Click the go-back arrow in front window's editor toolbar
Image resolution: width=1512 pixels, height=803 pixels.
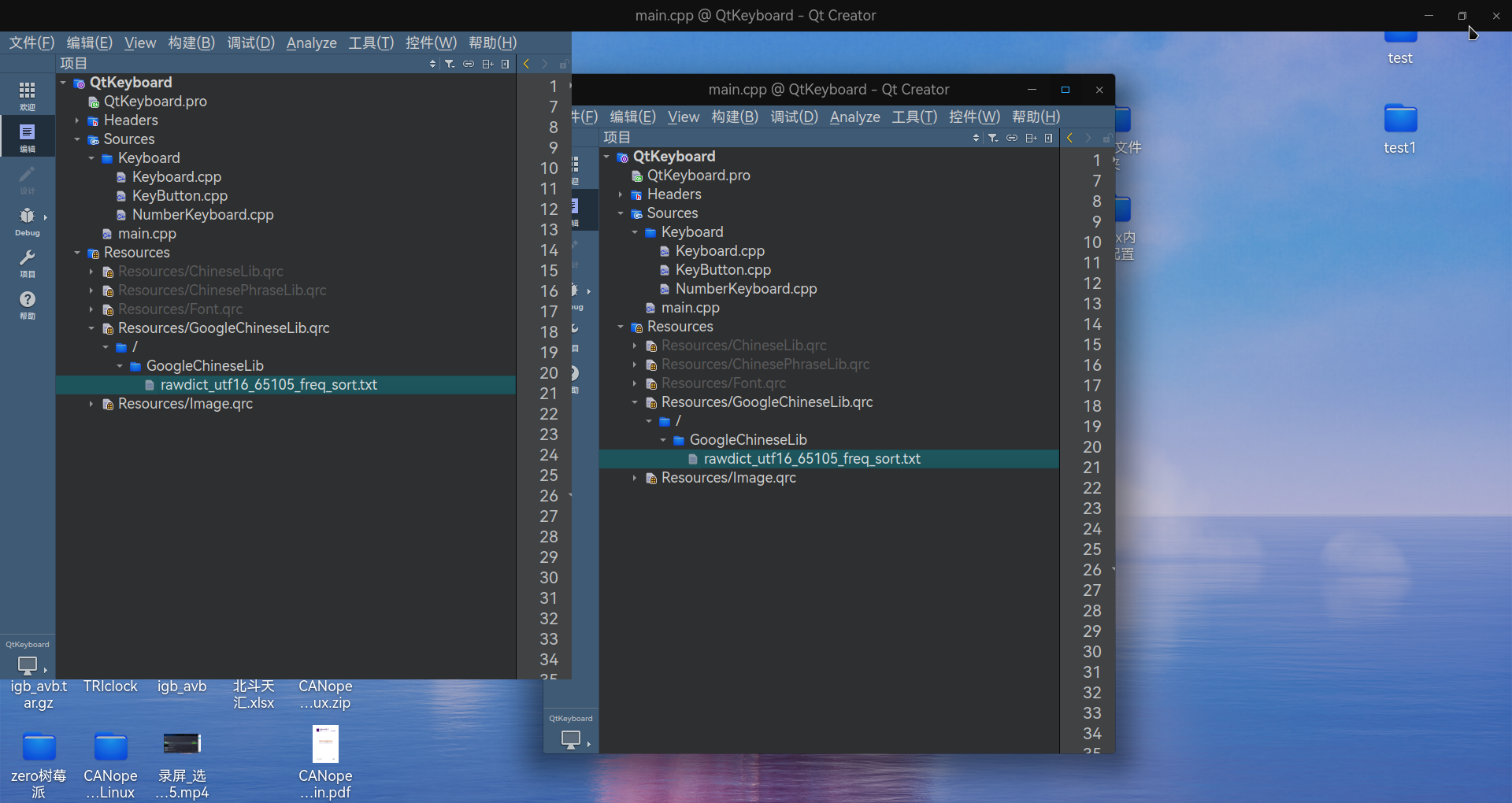[1069, 138]
